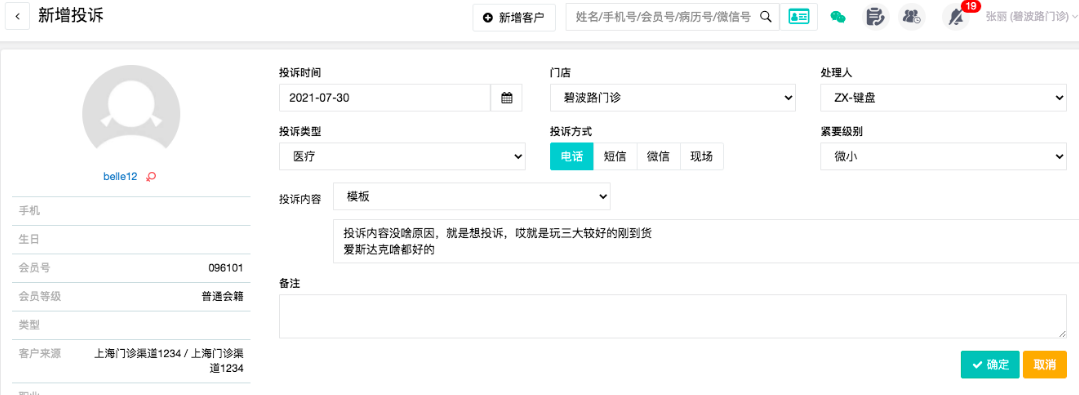Click the 新增客户 button
The height and width of the screenshot is (395, 1079).
click(514, 17)
